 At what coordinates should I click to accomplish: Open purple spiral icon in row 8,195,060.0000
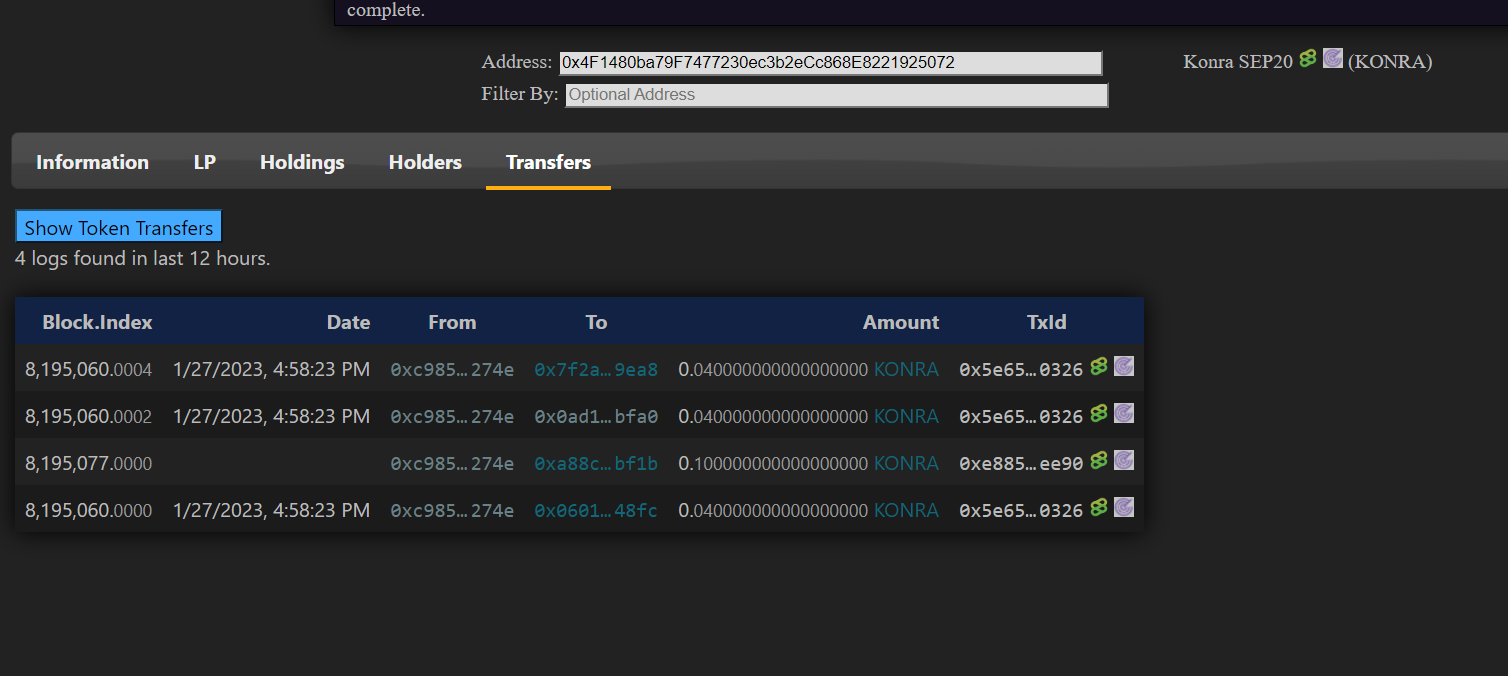[1124, 507]
